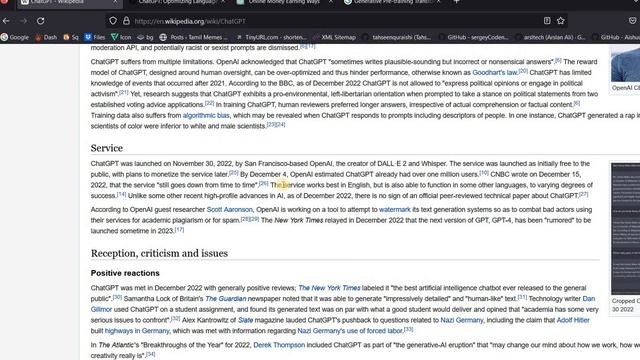640x360 pixels.
Task: Jump to citation 20 after Goodhart's law
Action: click(523, 71)
